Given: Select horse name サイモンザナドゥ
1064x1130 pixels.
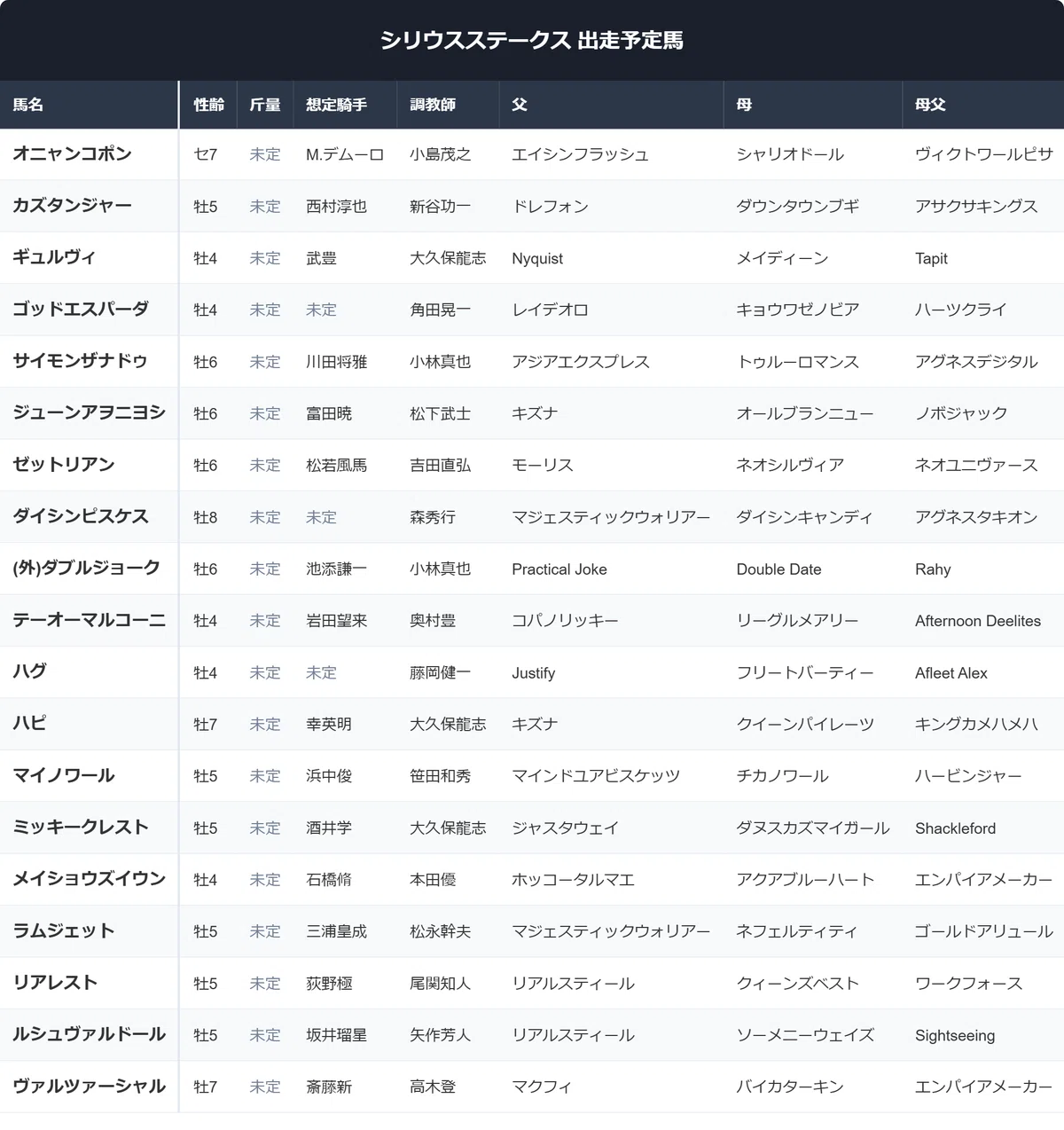Looking at the screenshot, I should pos(80,361).
